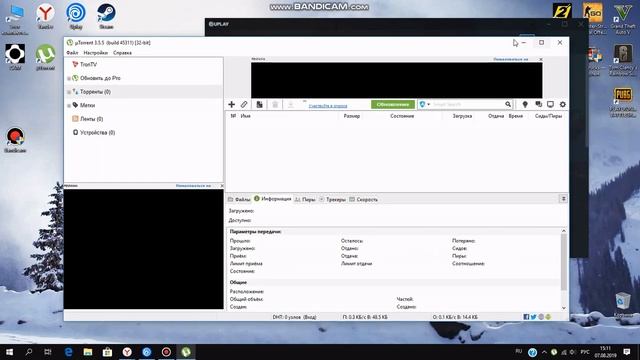Open the search provider shield dropdown

(424, 104)
